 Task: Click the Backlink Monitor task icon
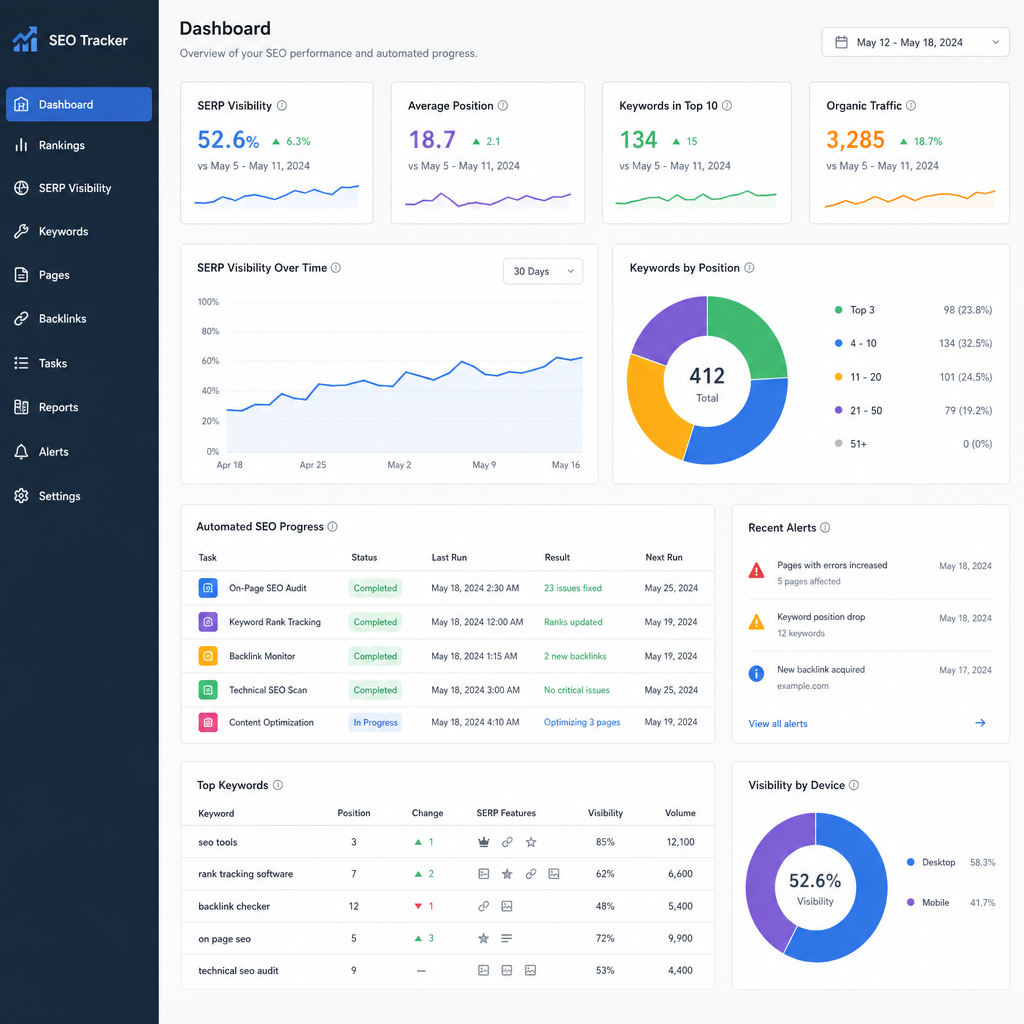208,656
